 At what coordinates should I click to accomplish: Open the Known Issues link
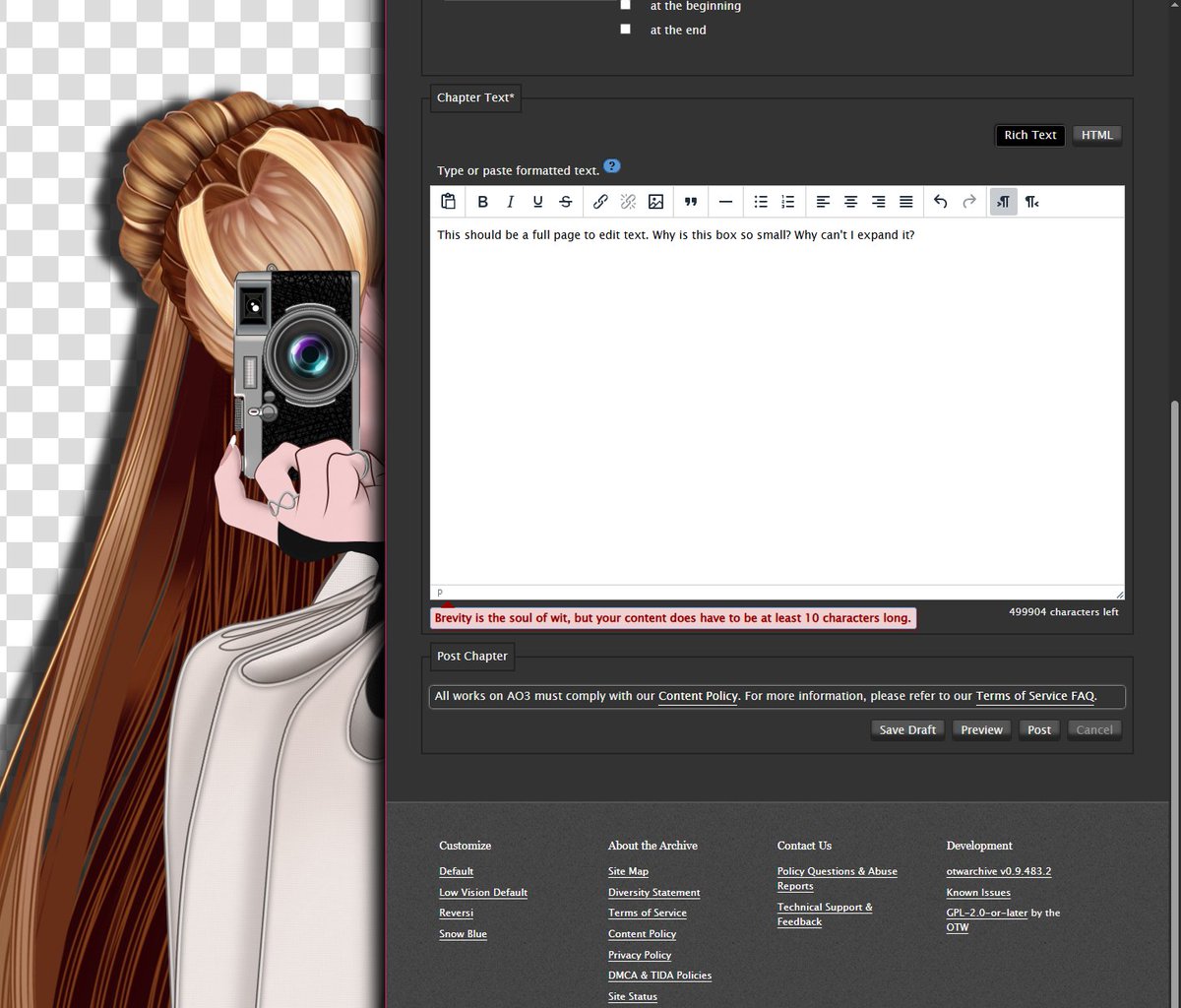tap(978, 893)
